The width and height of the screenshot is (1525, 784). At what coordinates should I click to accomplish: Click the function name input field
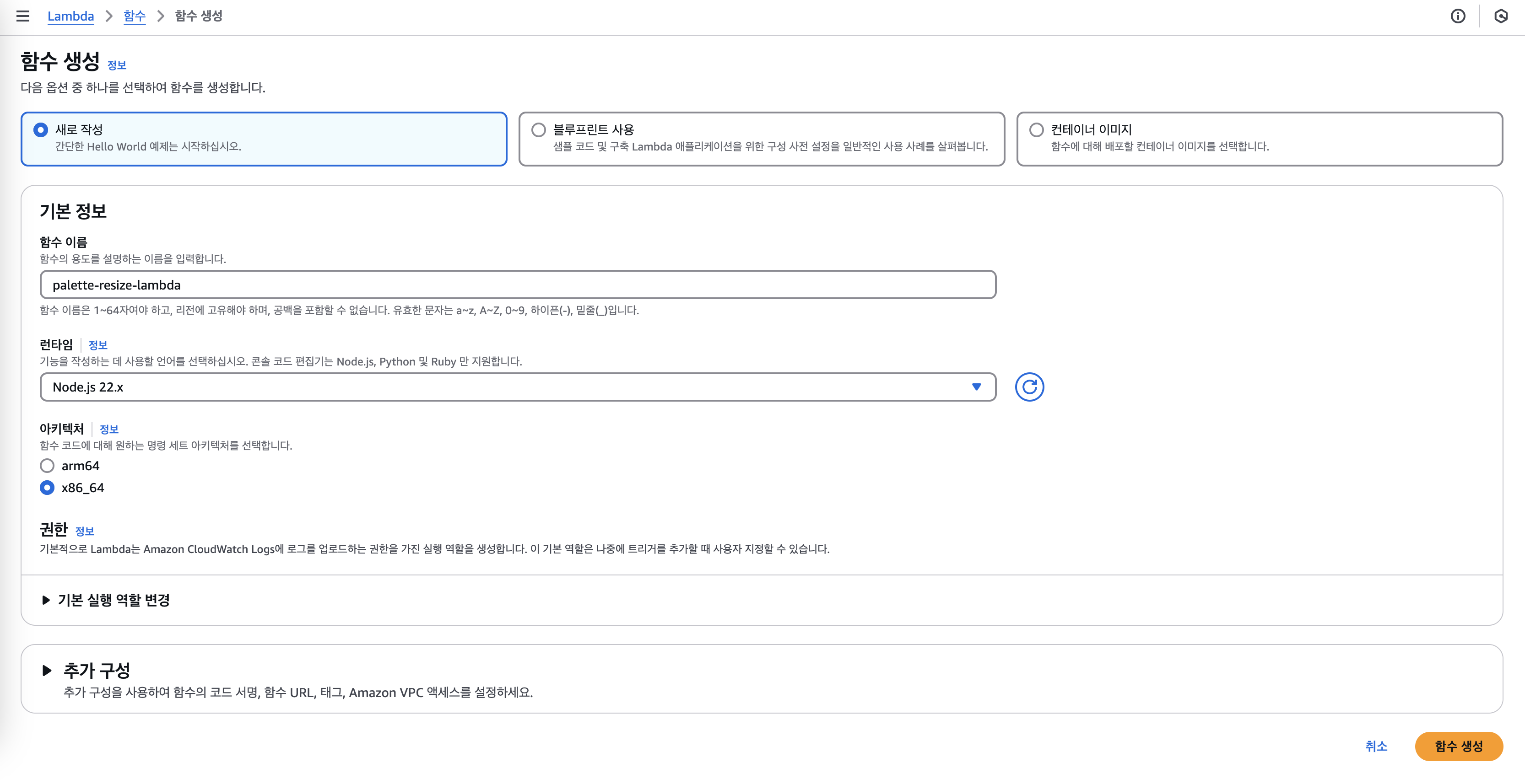(517, 285)
